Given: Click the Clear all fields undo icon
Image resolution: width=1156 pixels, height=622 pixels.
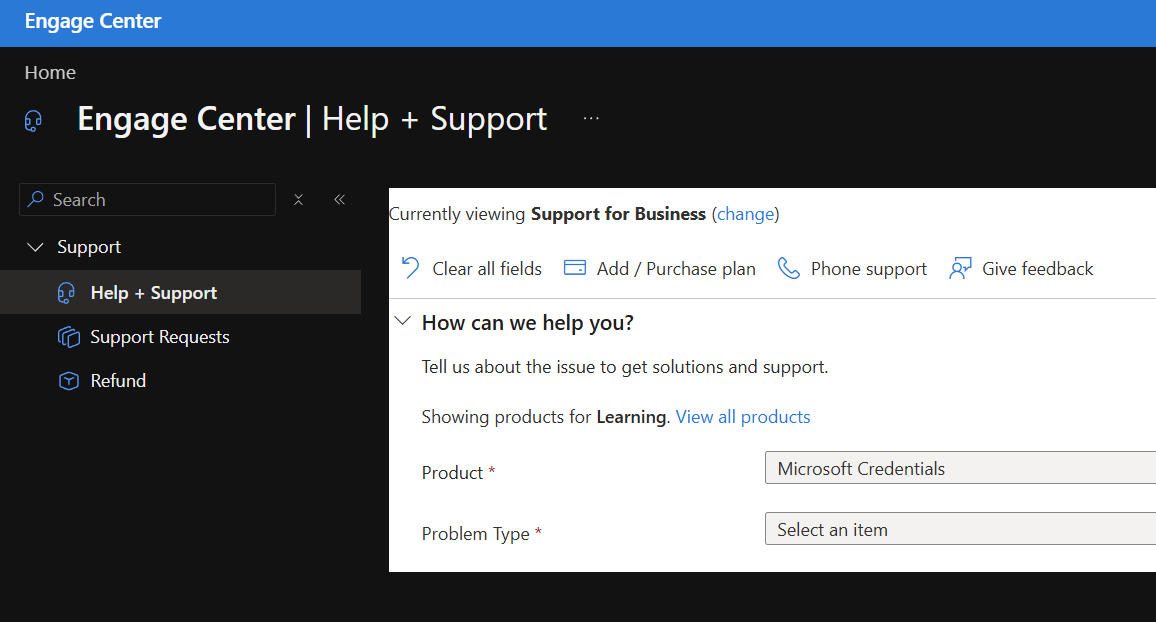Looking at the screenshot, I should 410,268.
